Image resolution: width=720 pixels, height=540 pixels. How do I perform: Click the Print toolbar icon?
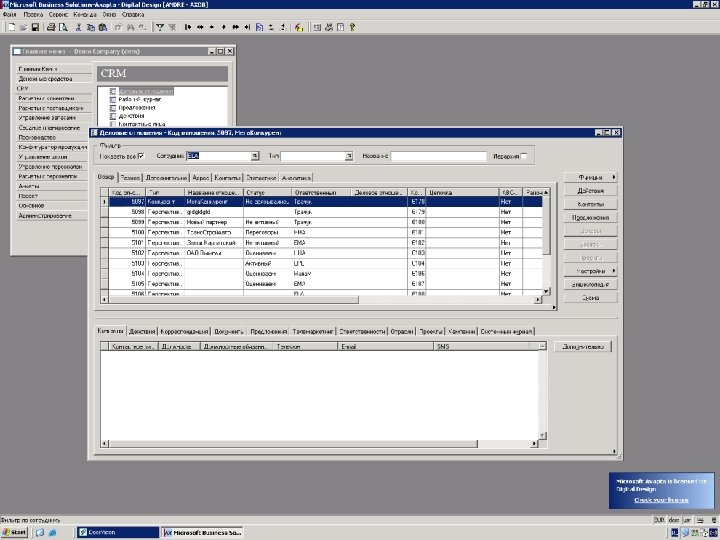[x=51, y=27]
